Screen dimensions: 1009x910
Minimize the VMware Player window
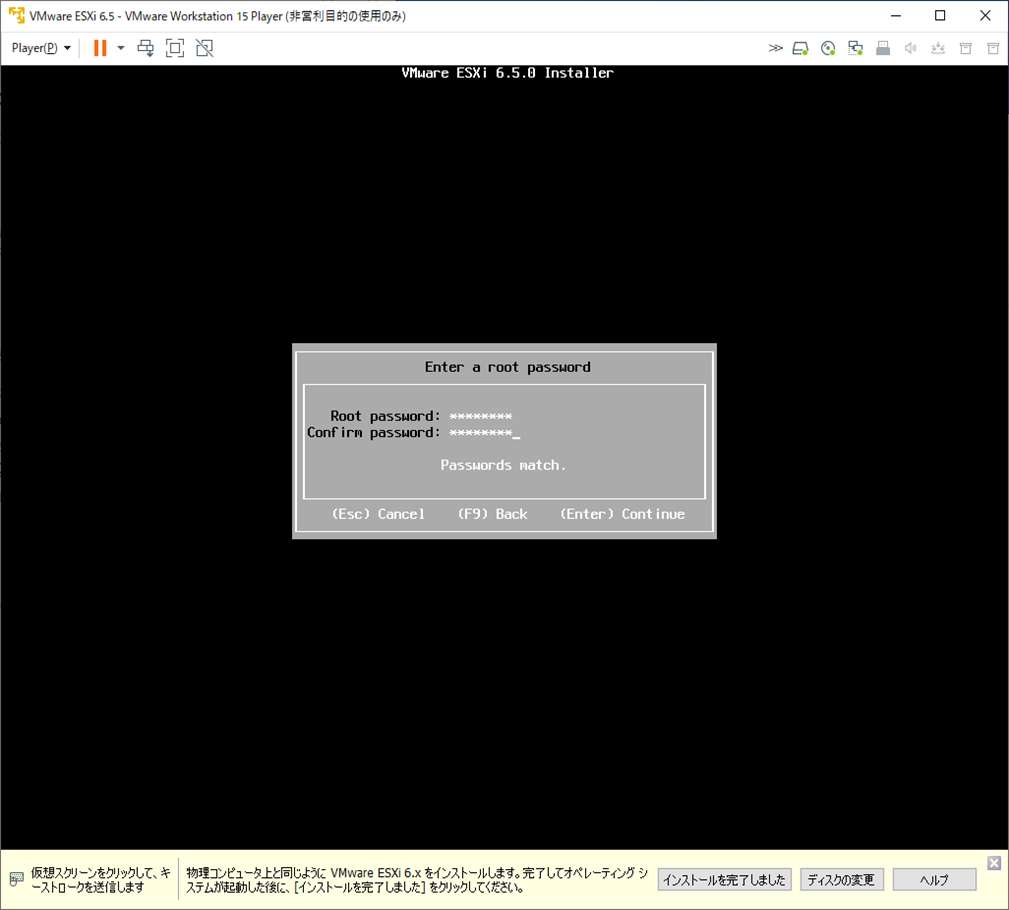(896, 15)
